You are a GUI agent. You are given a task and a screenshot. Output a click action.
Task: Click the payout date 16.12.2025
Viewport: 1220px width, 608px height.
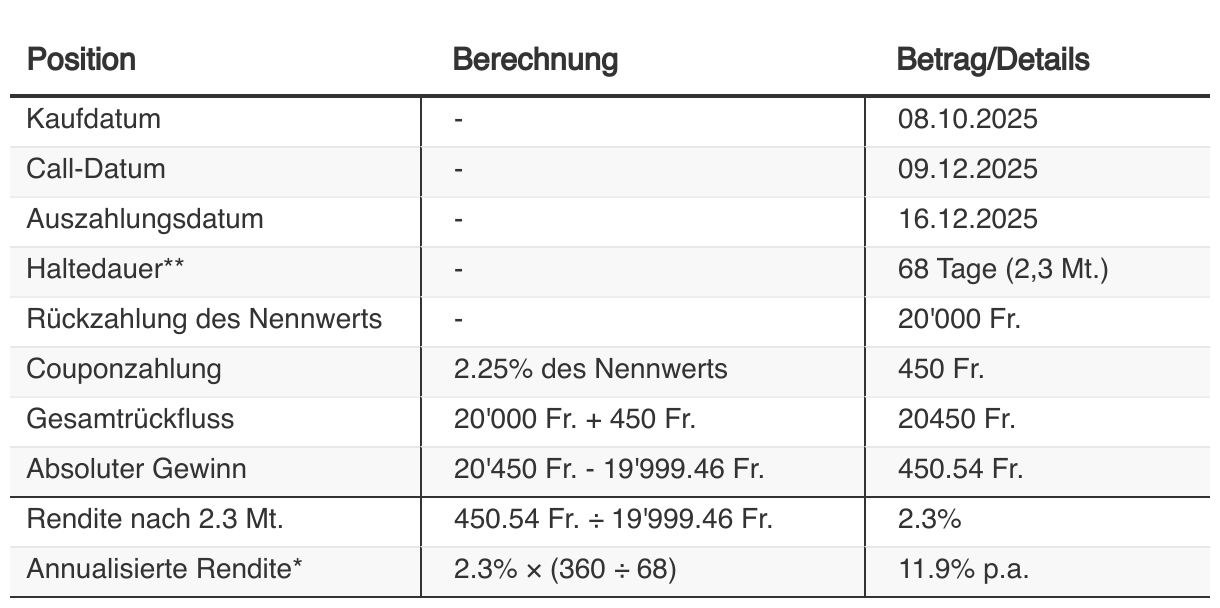pos(967,219)
